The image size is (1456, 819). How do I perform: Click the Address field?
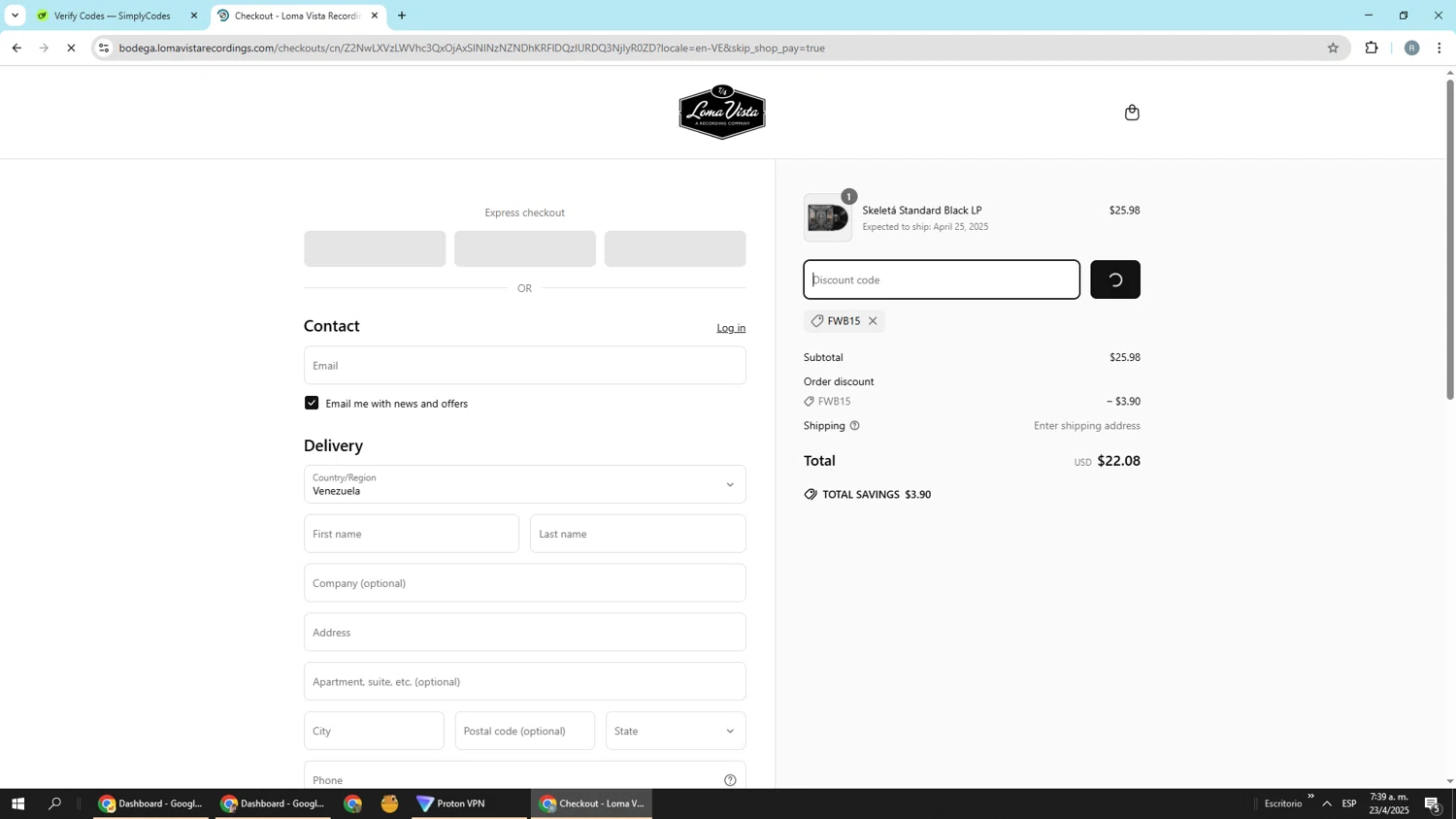click(x=524, y=632)
